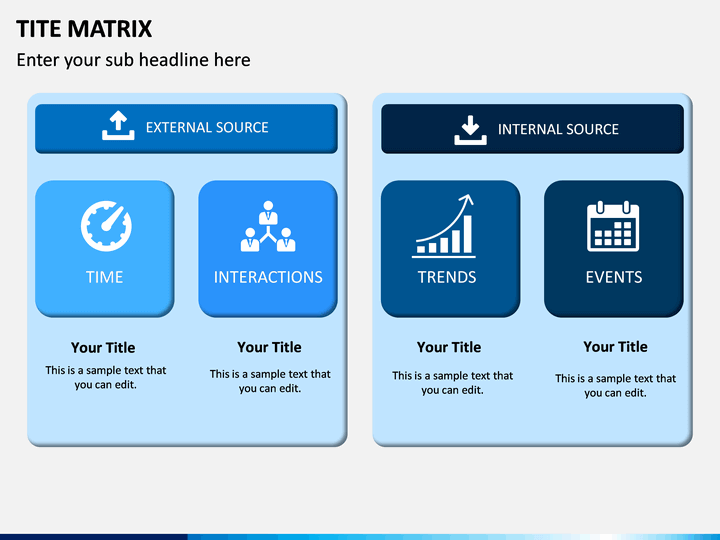Click the EXTERNAL SOURCE header bar
This screenshot has height=540, width=720.
coord(186,129)
